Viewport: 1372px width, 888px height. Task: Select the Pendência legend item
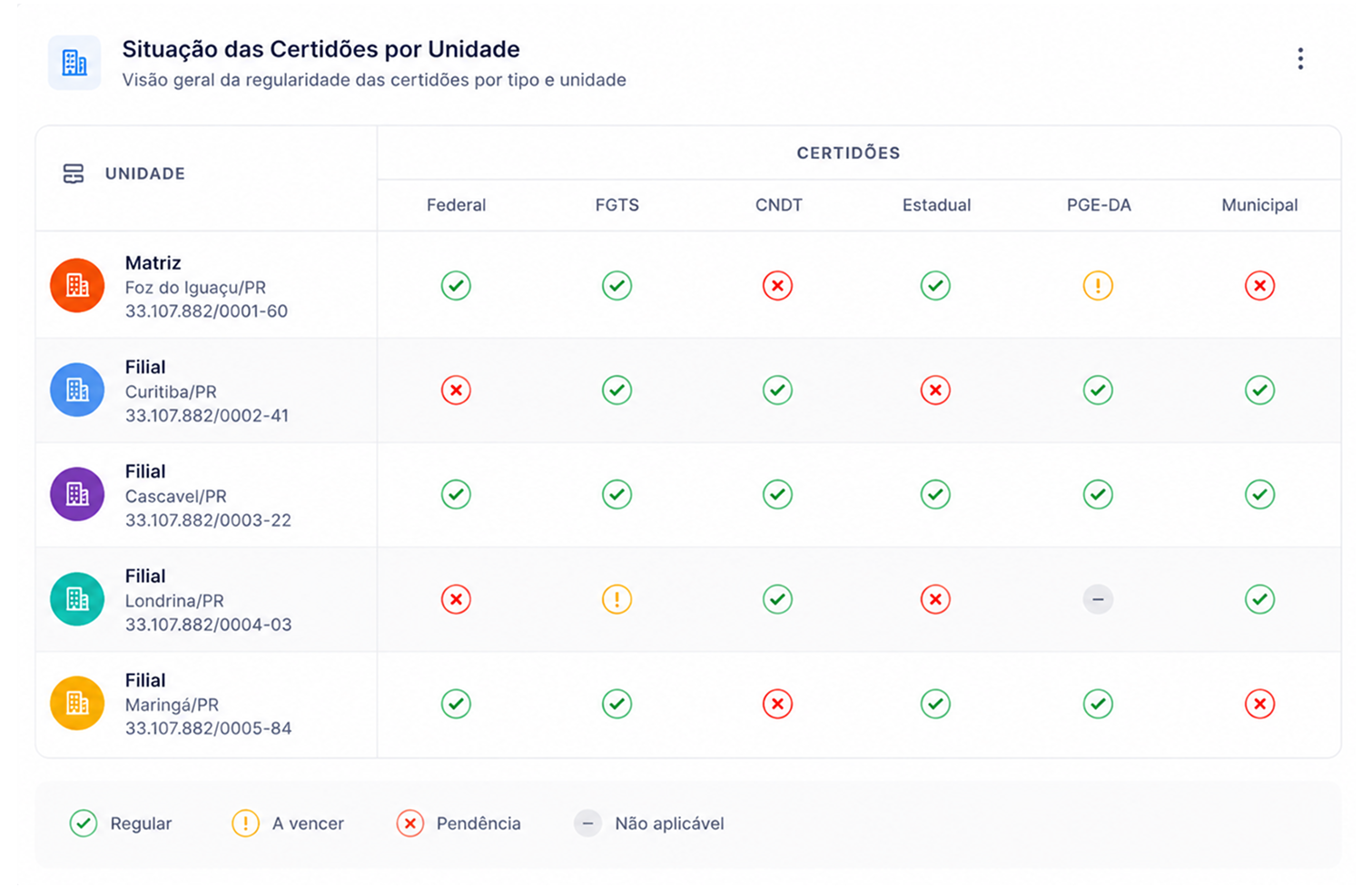[459, 824]
